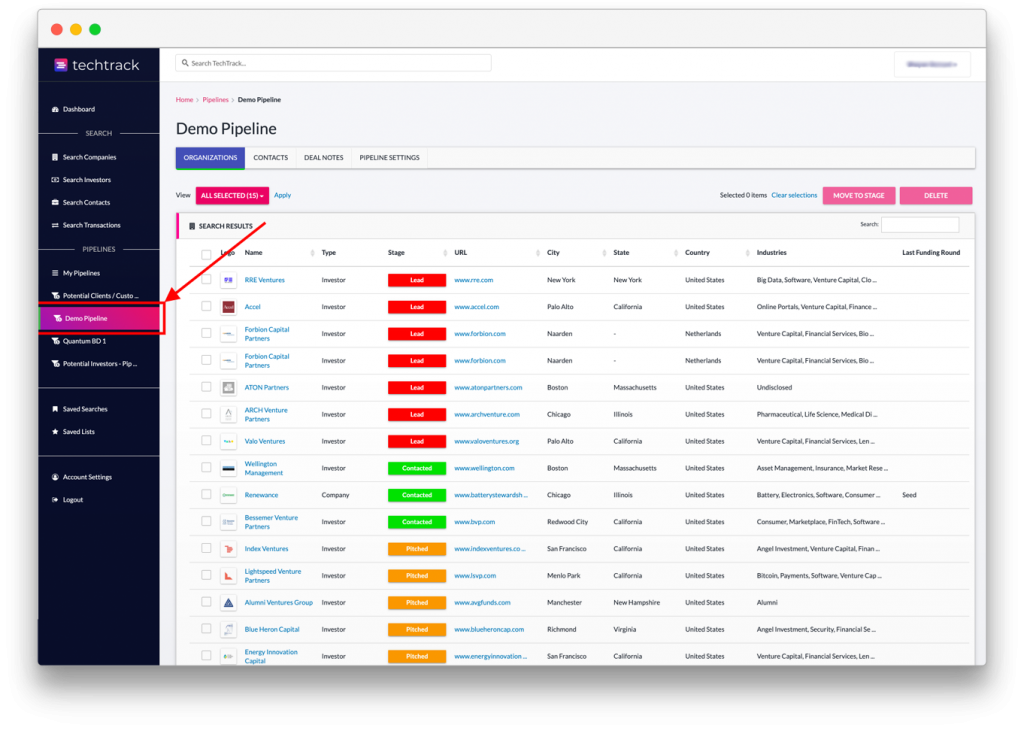Click the Clear selections link
The image size is (1024, 740).
click(794, 195)
